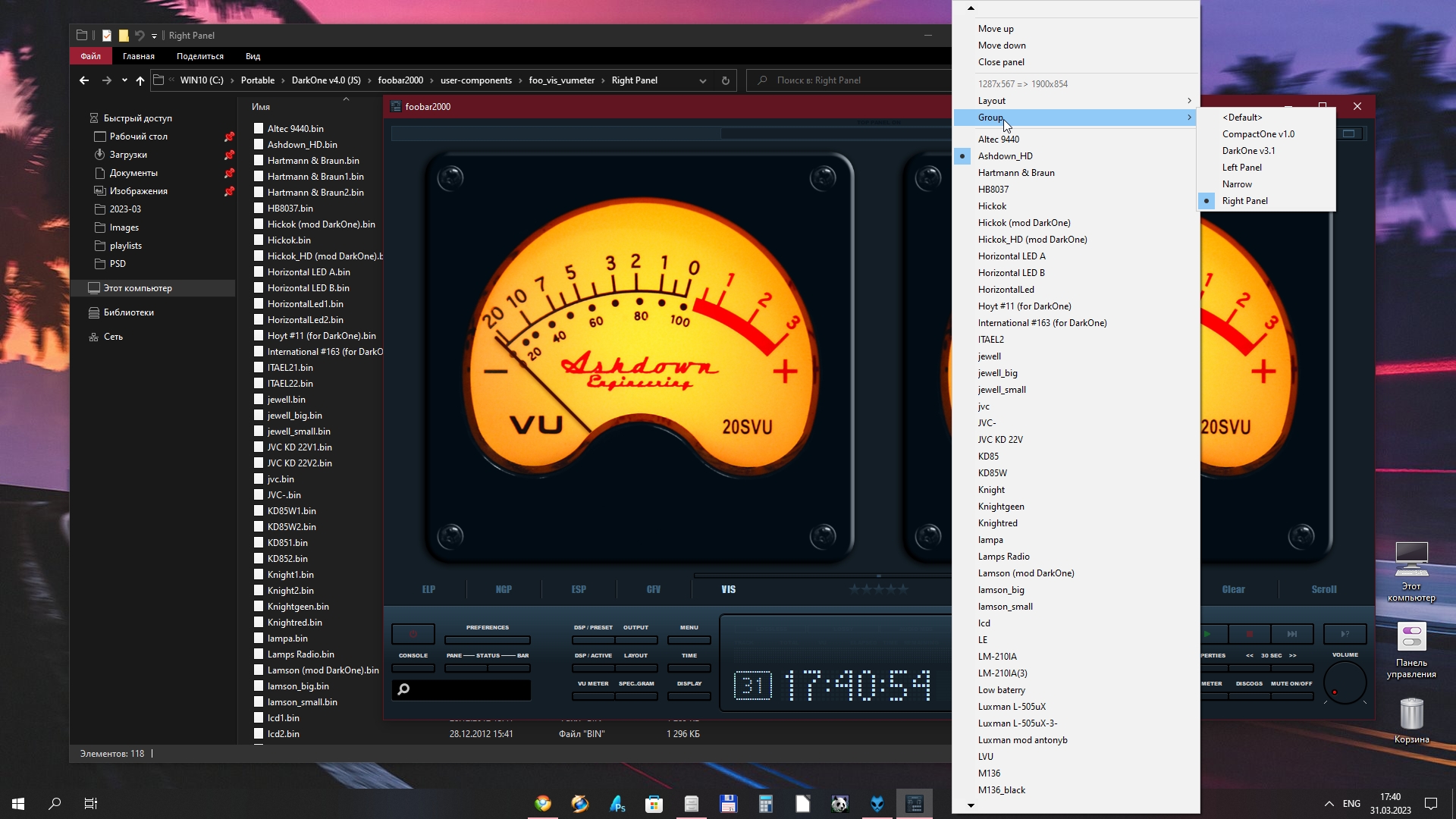Viewport: 1456px width, 819px height.
Task: Select the Hickok VU meter skin
Action: [992, 206]
